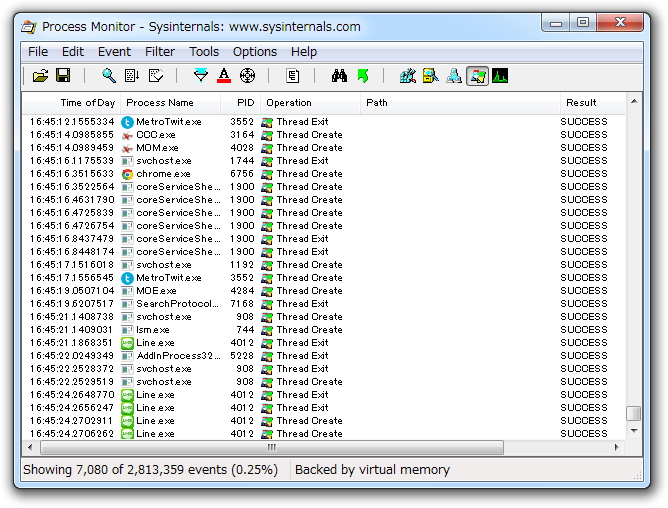This screenshot has width=668, height=508.
Task: Click the Find binoculars icon
Action: click(x=339, y=76)
